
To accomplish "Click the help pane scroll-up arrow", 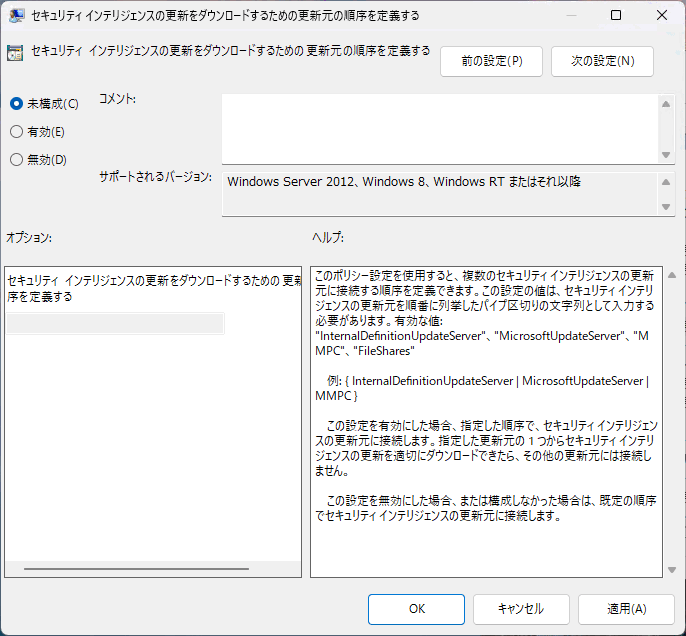I will 671,275.
